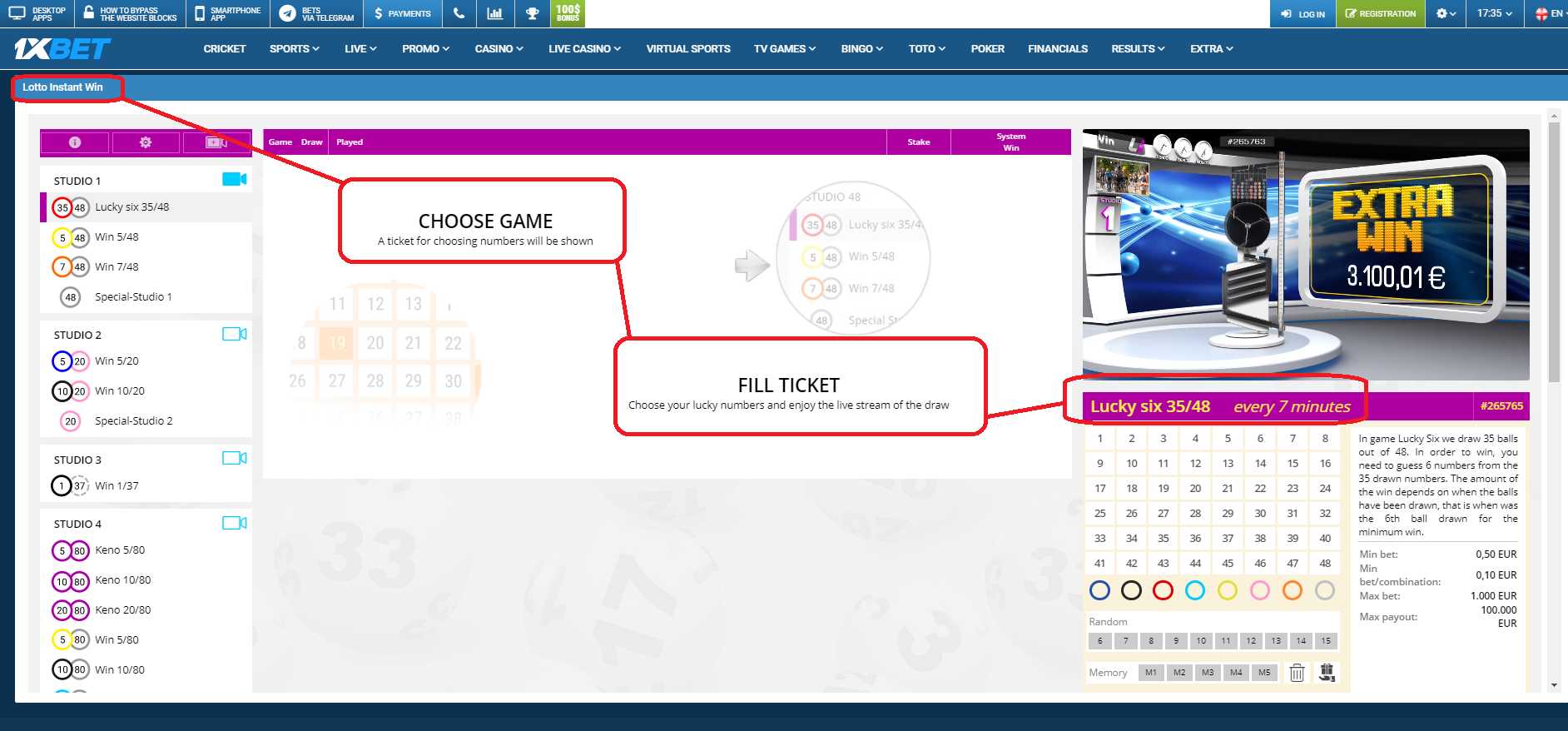The height and width of the screenshot is (731, 1568).
Task: Expand the Promo menu
Action: (425, 49)
